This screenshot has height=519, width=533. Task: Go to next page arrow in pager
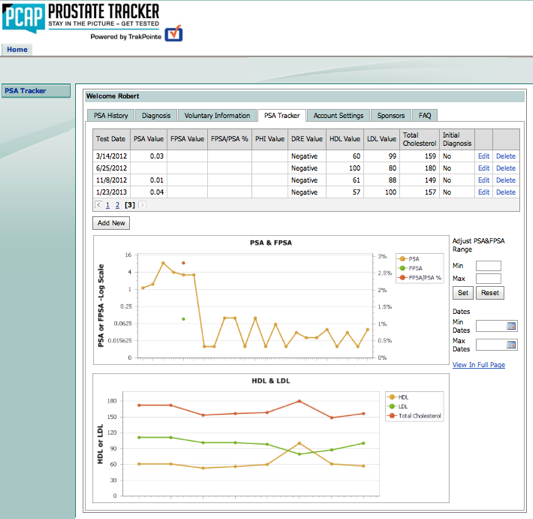coord(142,205)
